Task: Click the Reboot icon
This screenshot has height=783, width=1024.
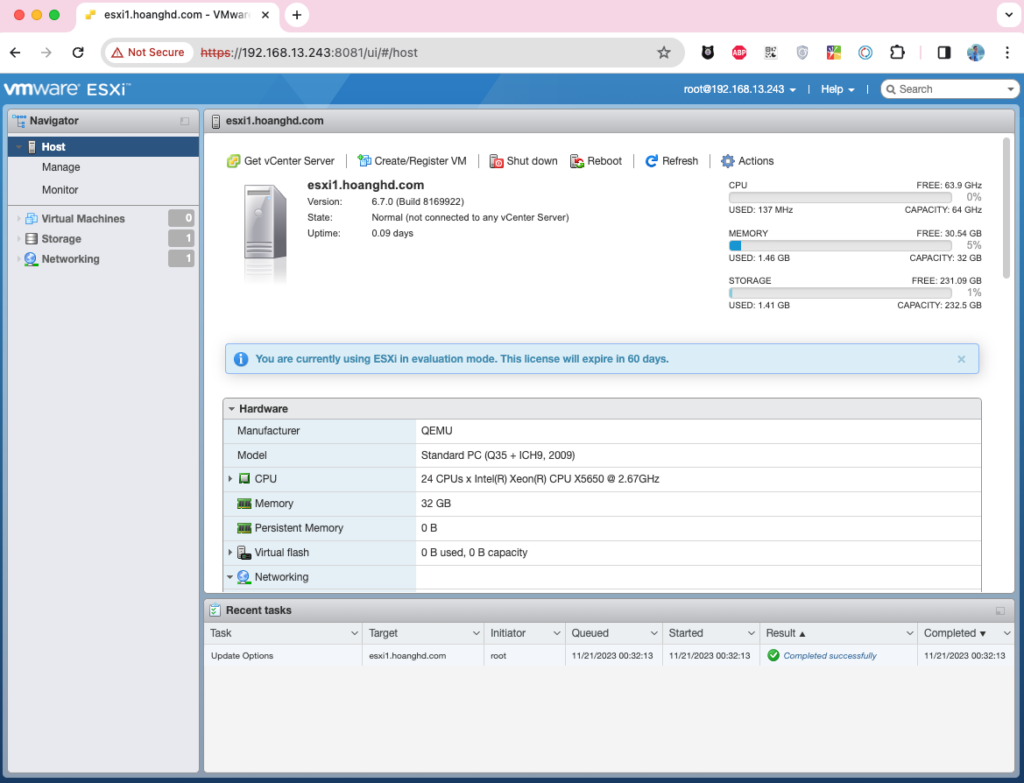Action: 577,161
